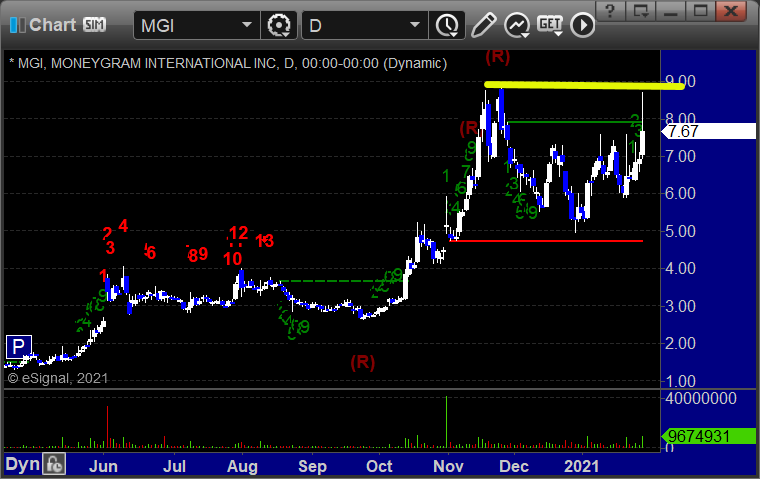Viewport: 760px width, 479px height.
Task: Click the yellow resistance line at 9.00
Action: (584, 86)
